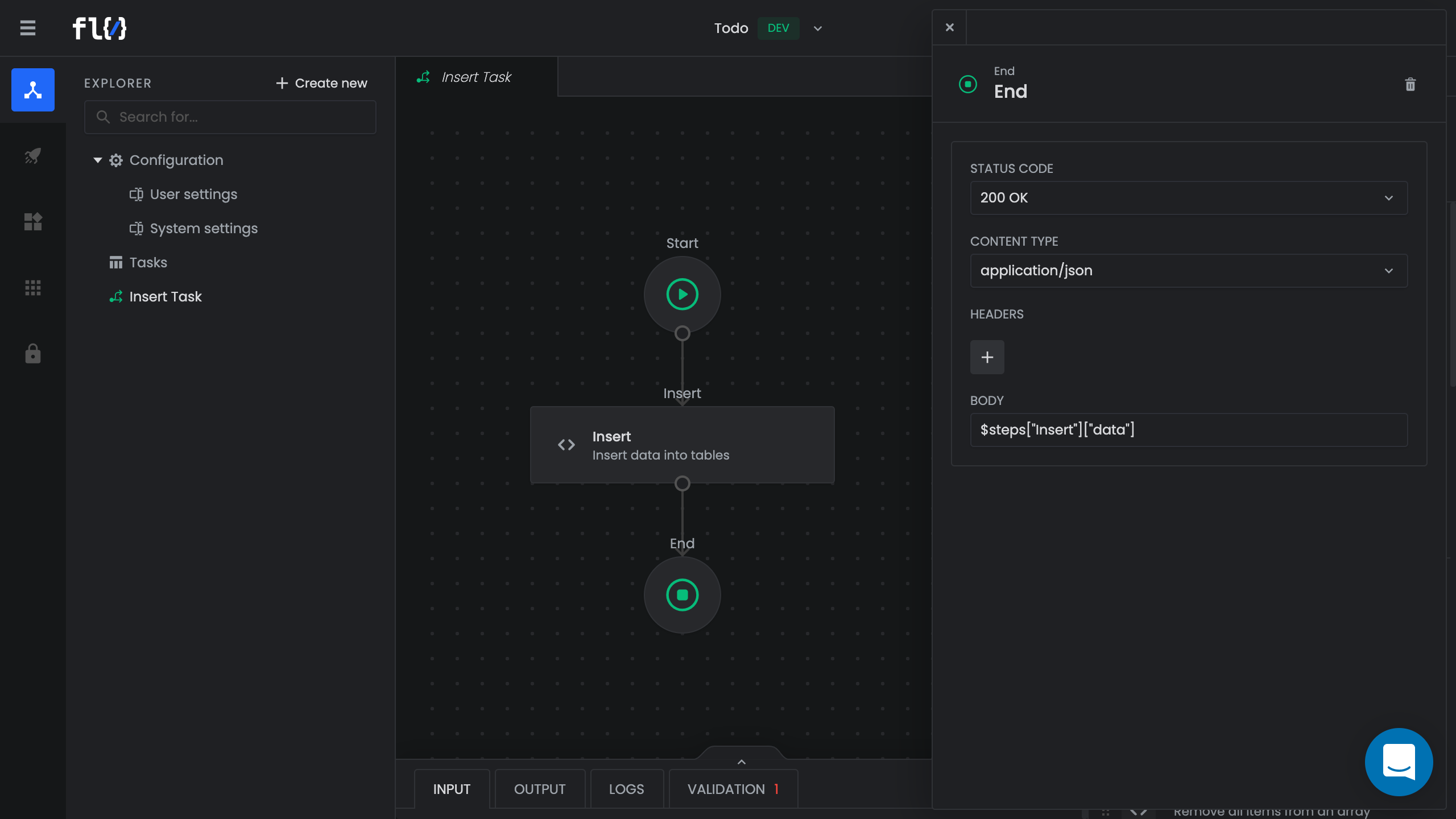Click the Insert node code brackets icon

coord(566,445)
